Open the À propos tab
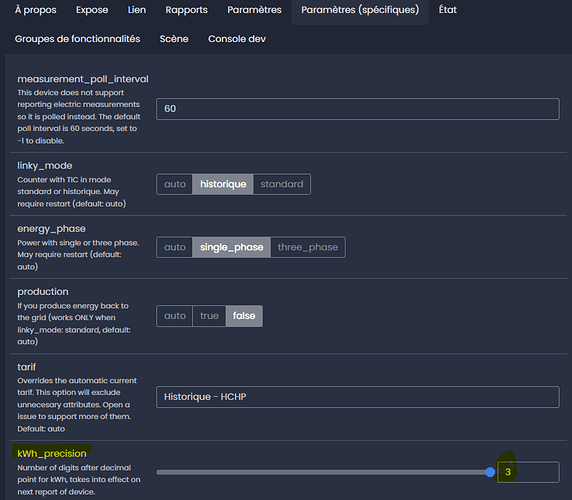This screenshot has width=572, height=500. click(35, 10)
